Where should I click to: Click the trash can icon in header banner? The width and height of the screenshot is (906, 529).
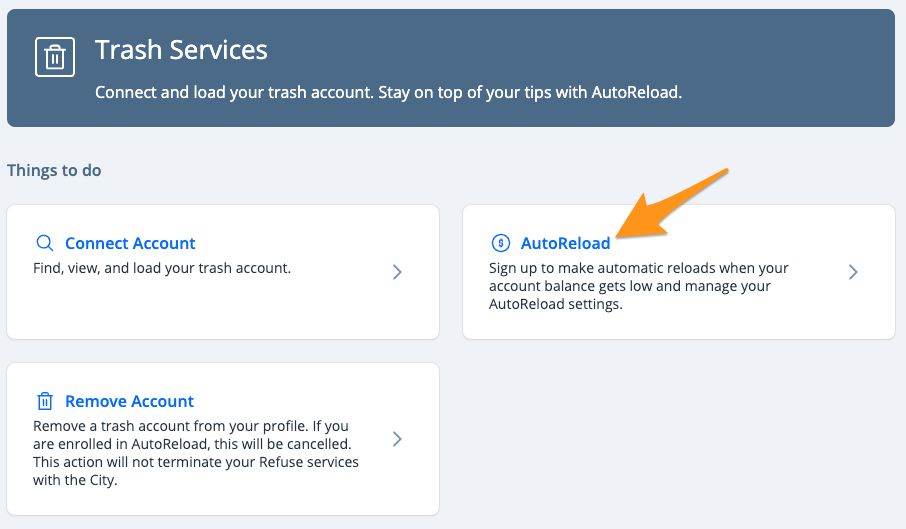pos(55,57)
